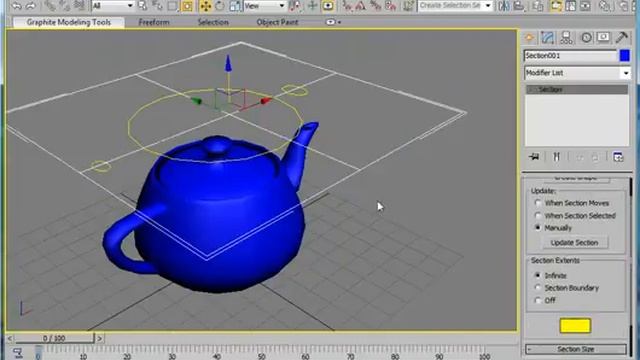
Task: Toggle the Show End Result icon
Action: (556, 157)
